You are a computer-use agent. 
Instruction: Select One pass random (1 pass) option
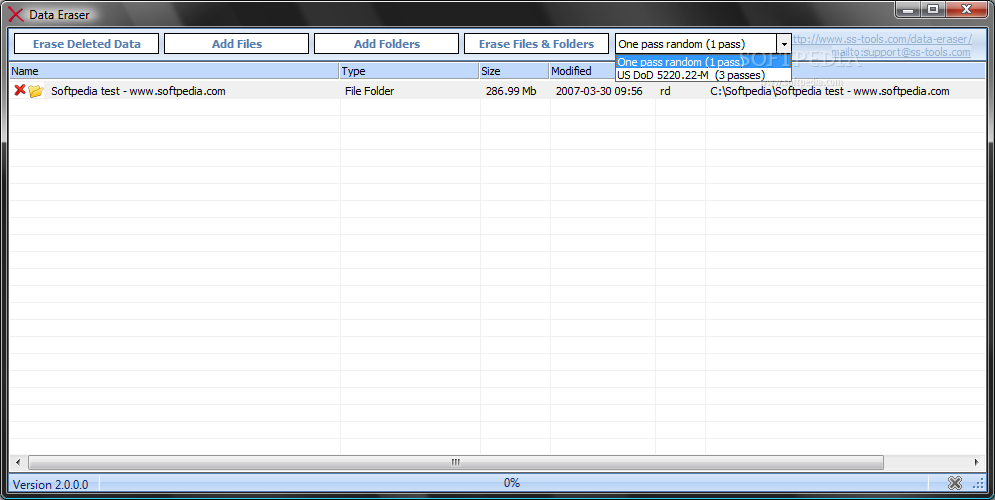click(703, 62)
